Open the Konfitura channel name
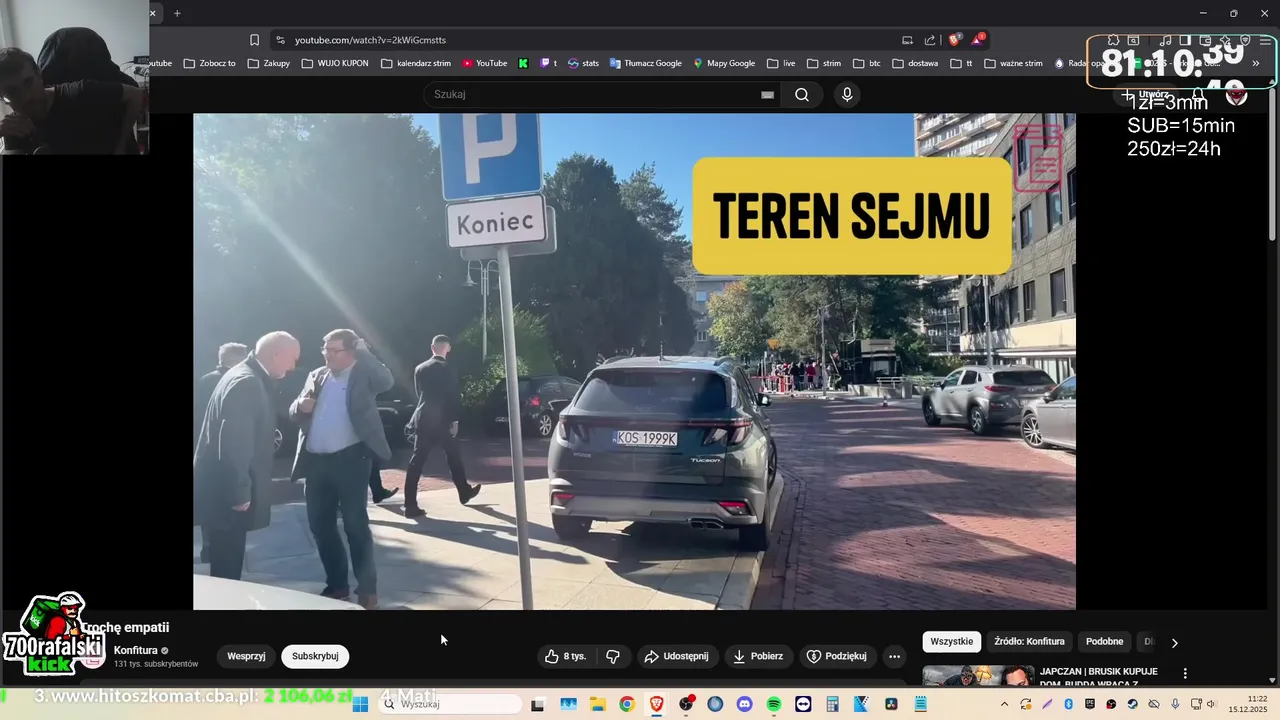This screenshot has height=720, width=1280. (135, 650)
